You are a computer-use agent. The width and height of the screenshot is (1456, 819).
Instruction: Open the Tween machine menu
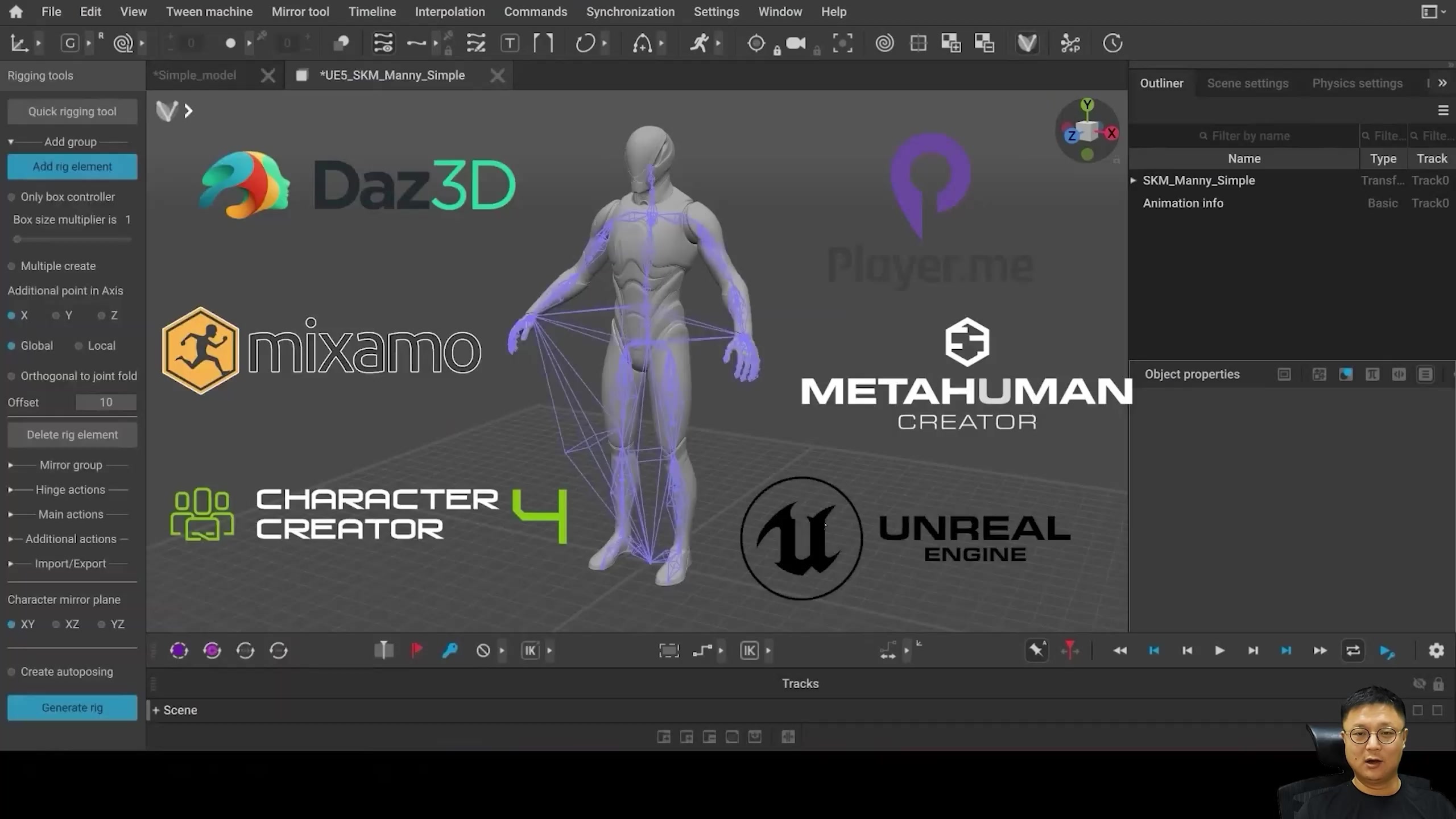click(209, 11)
